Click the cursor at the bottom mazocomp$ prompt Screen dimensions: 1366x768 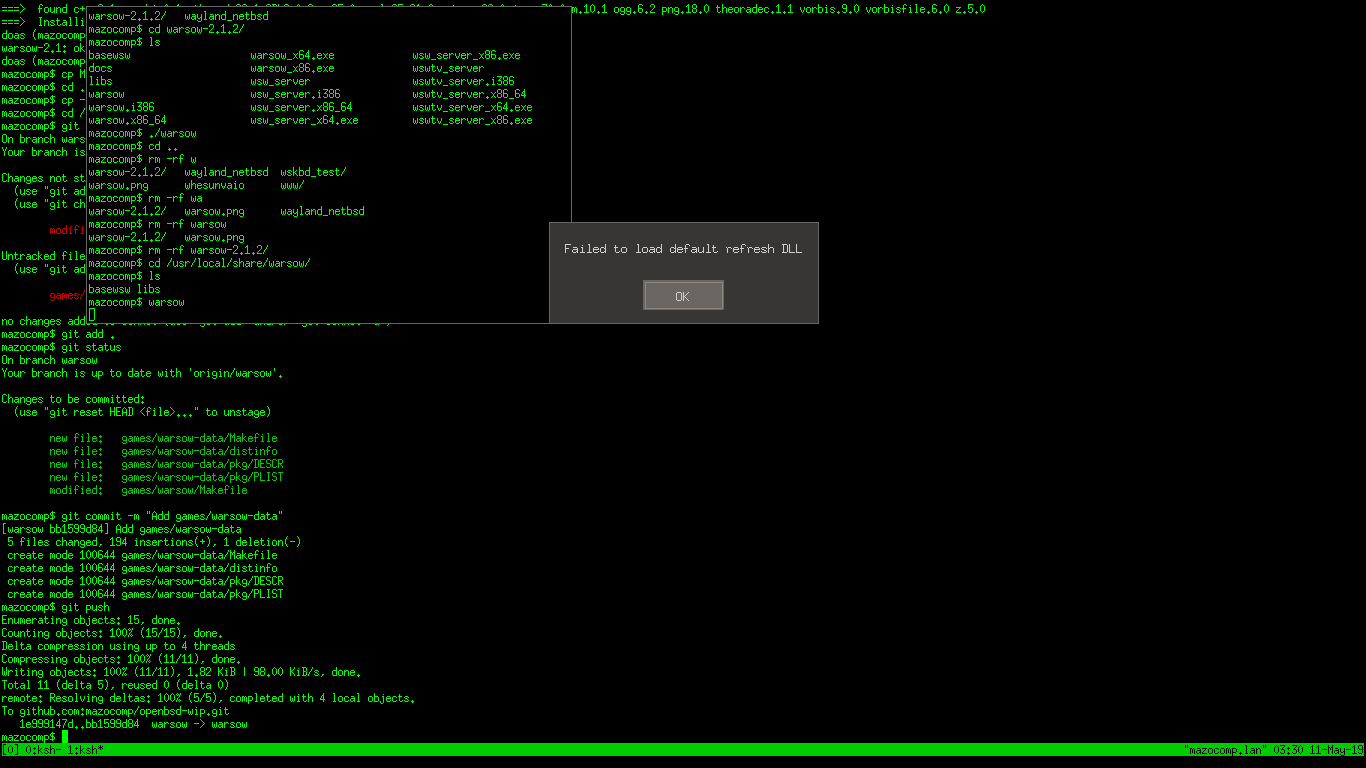65,737
